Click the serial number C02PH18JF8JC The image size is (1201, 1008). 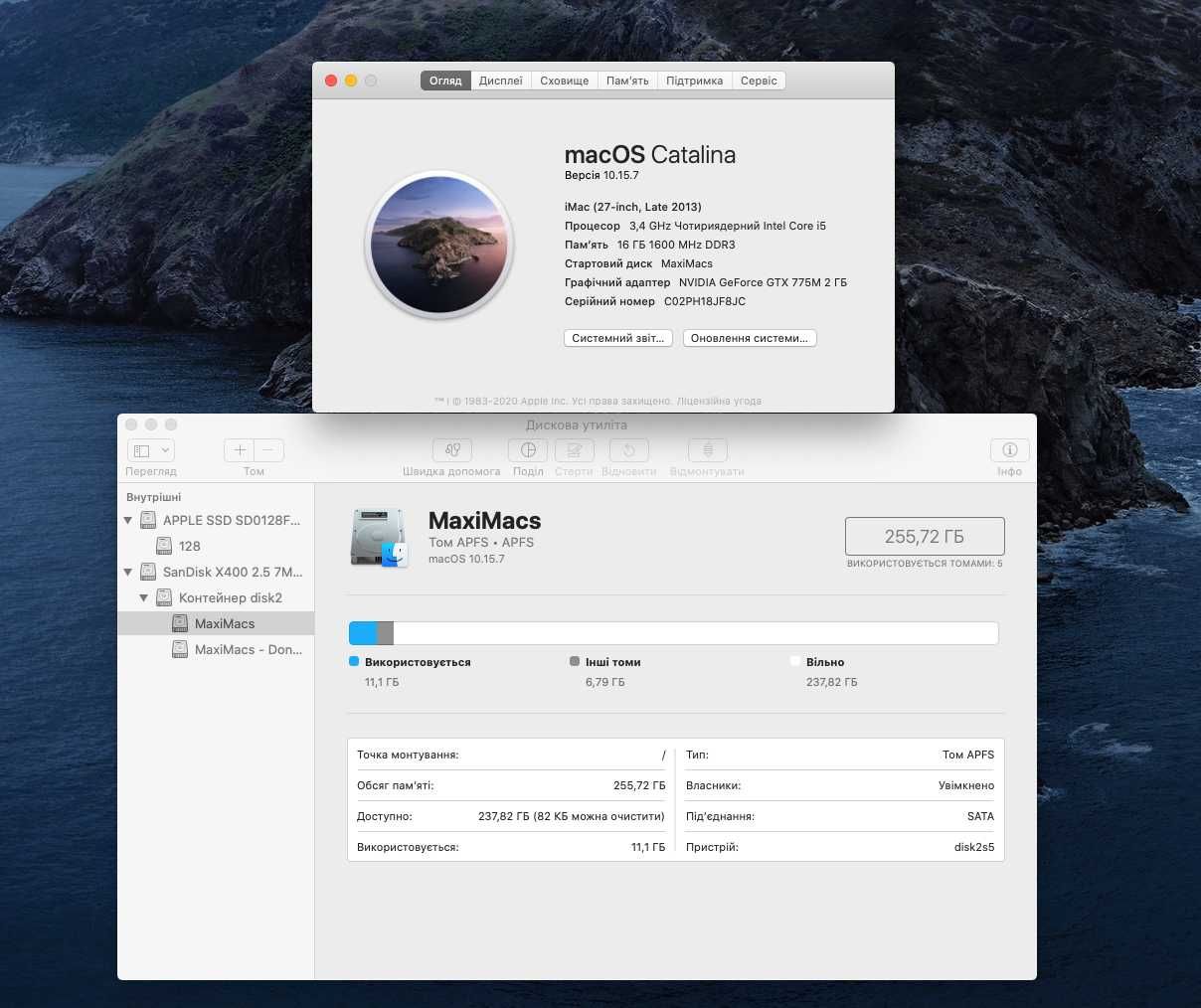point(705,301)
